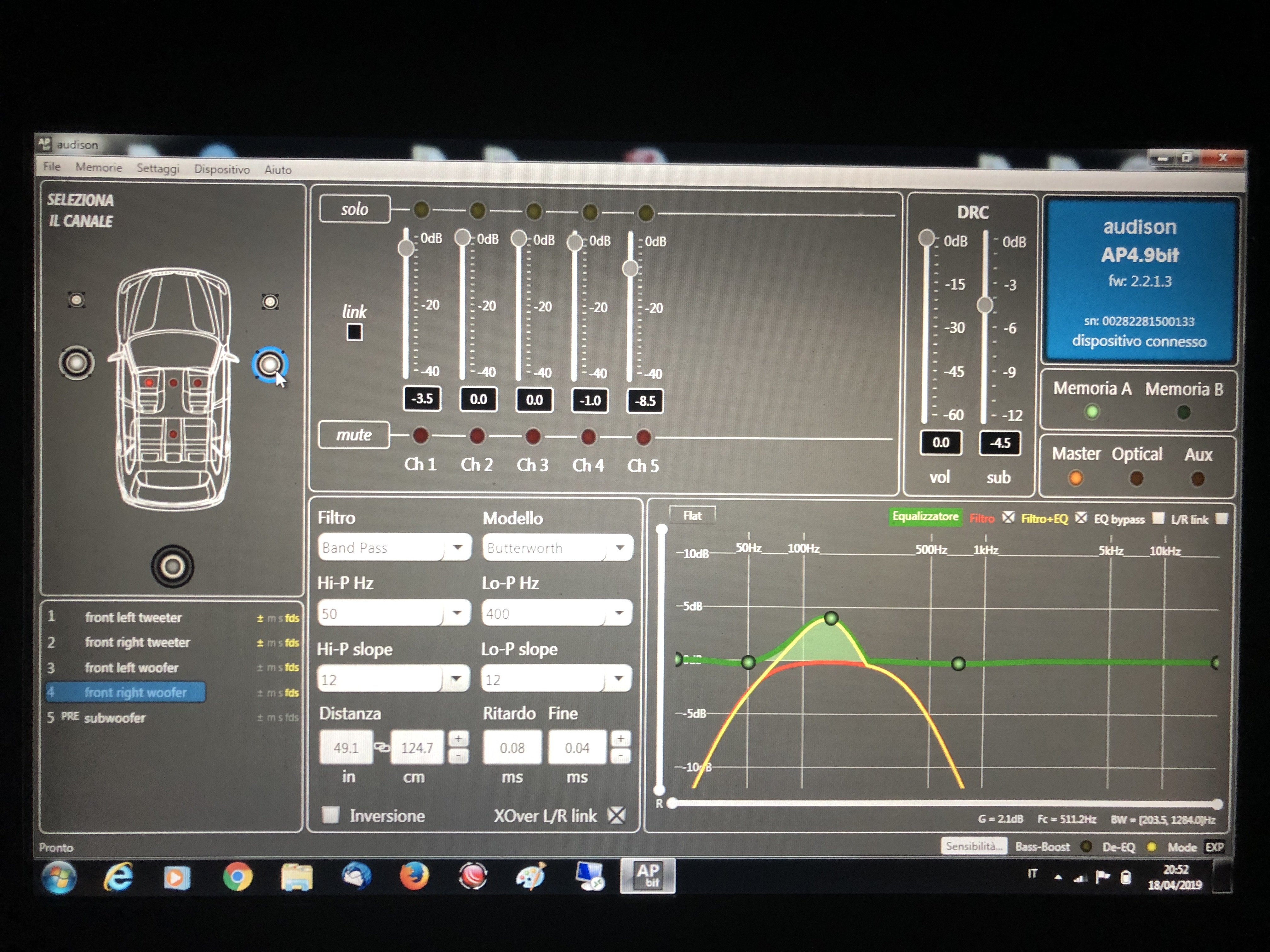Image resolution: width=1270 pixels, height=952 pixels.
Task: Select the Optical input source
Action: (1136, 478)
